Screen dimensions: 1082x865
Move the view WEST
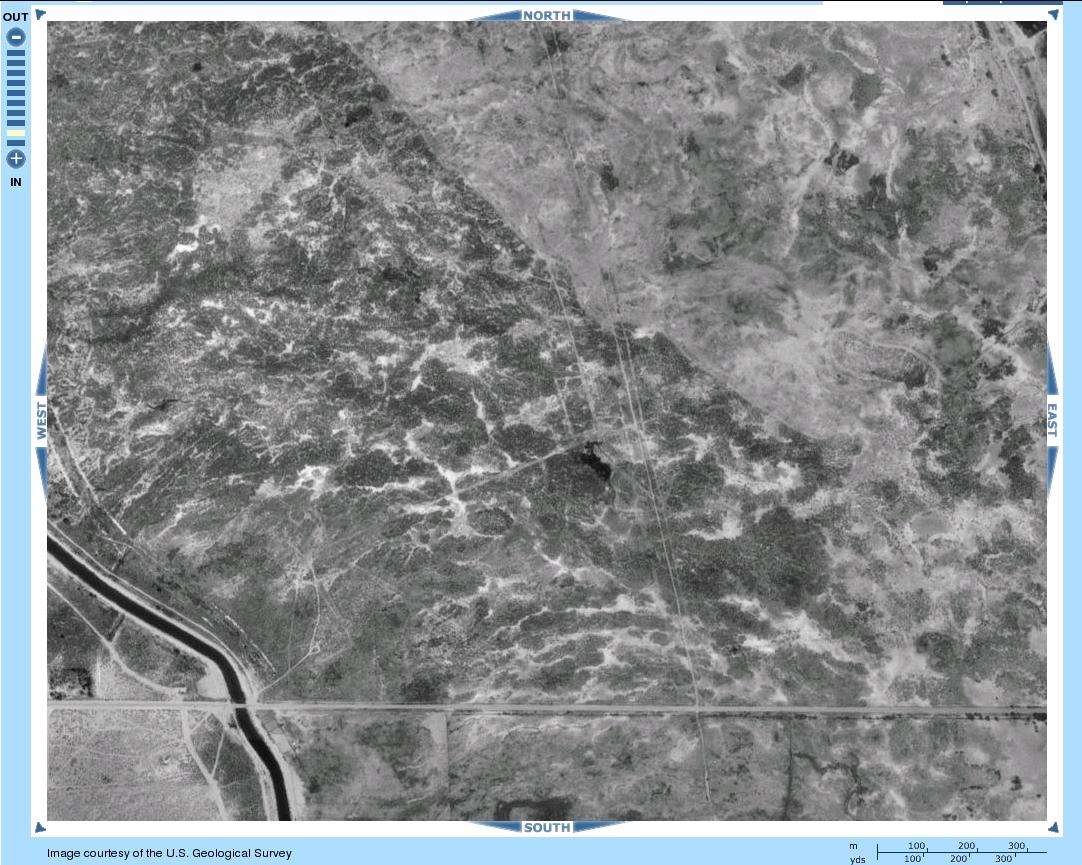[x=41, y=421]
